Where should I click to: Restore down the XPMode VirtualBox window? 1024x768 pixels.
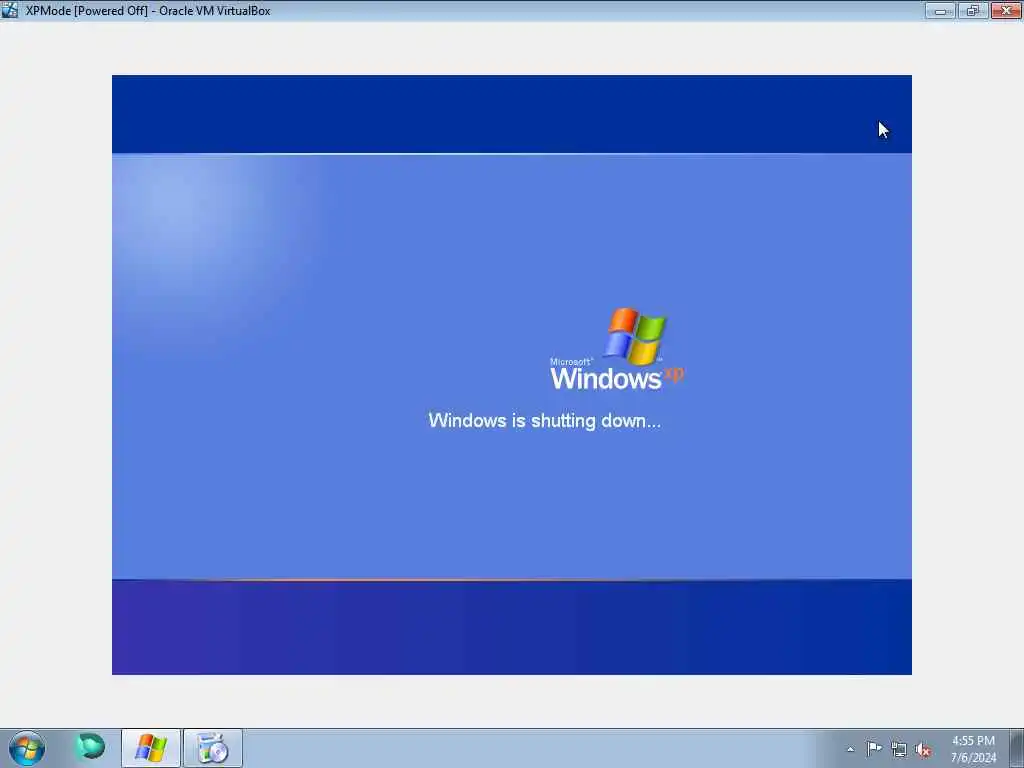973,10
